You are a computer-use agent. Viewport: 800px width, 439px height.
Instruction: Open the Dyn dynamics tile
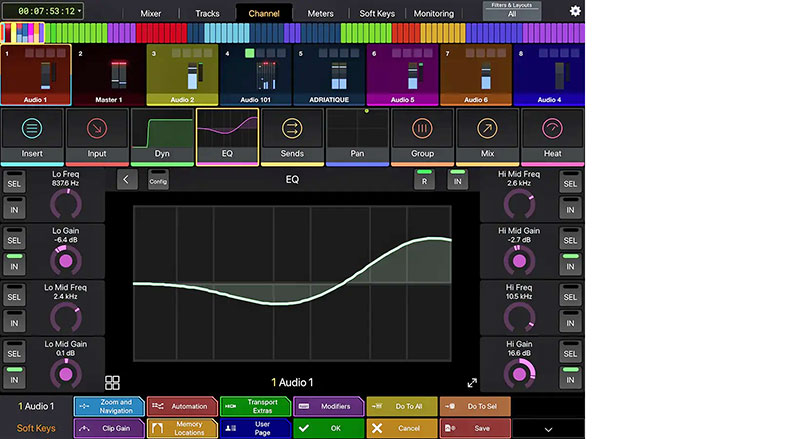[x=162, y=137]
